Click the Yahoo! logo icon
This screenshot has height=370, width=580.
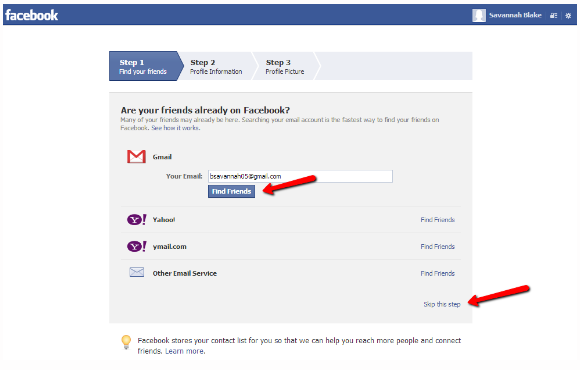pyautogui.click(x=136, y=220)
